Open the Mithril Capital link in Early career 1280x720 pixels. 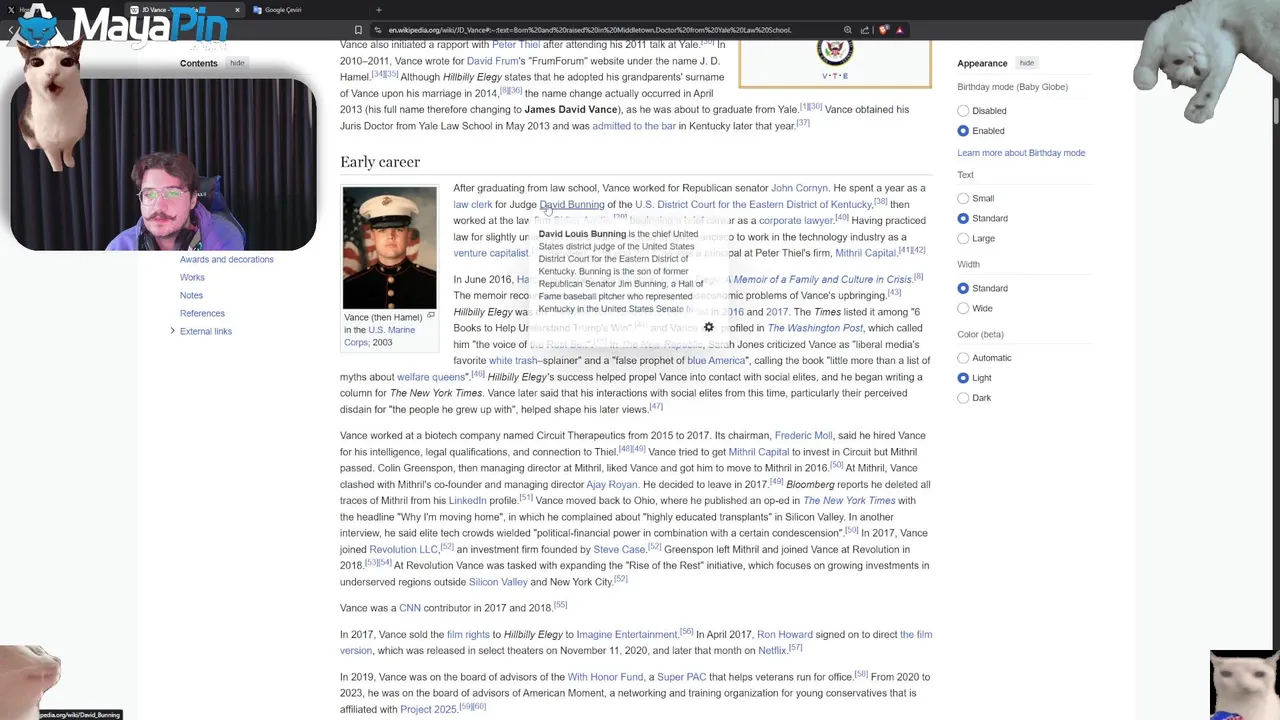(x=865, y=253)
